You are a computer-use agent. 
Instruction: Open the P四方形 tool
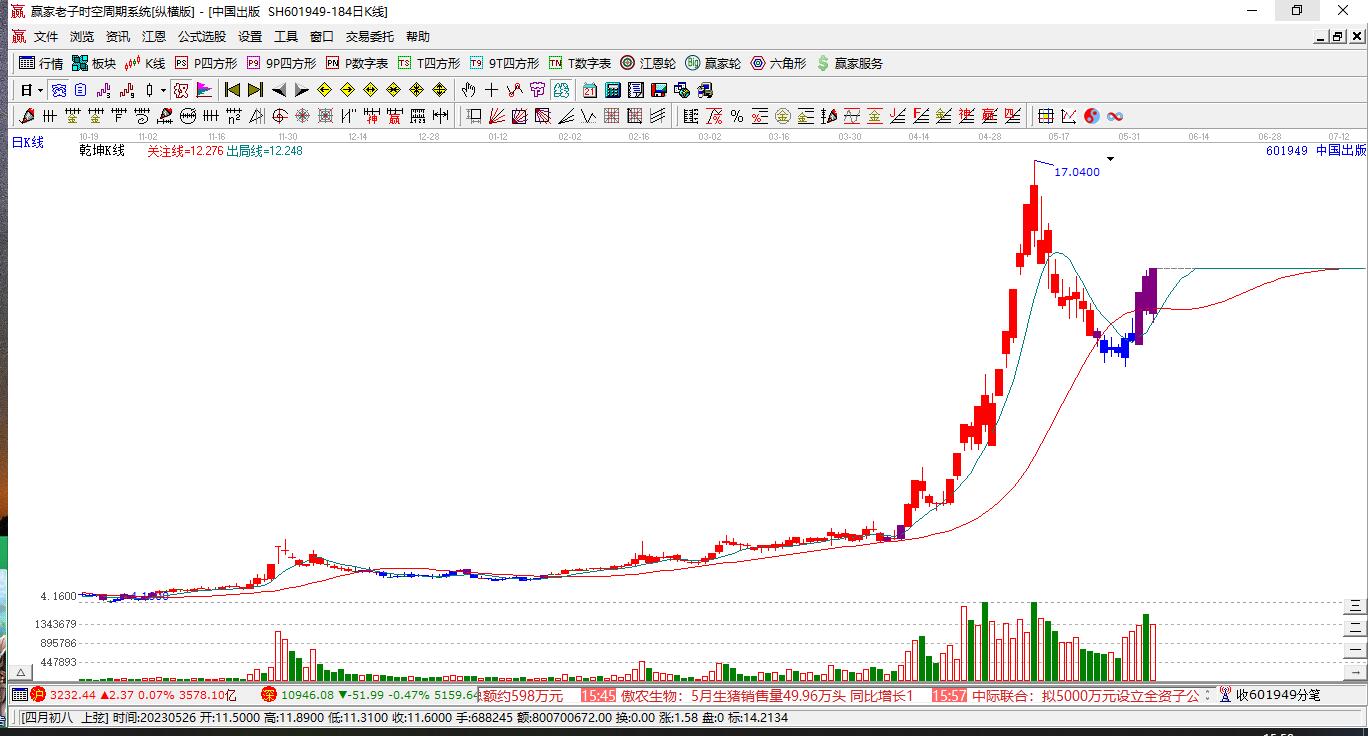(x=206, y=63)
